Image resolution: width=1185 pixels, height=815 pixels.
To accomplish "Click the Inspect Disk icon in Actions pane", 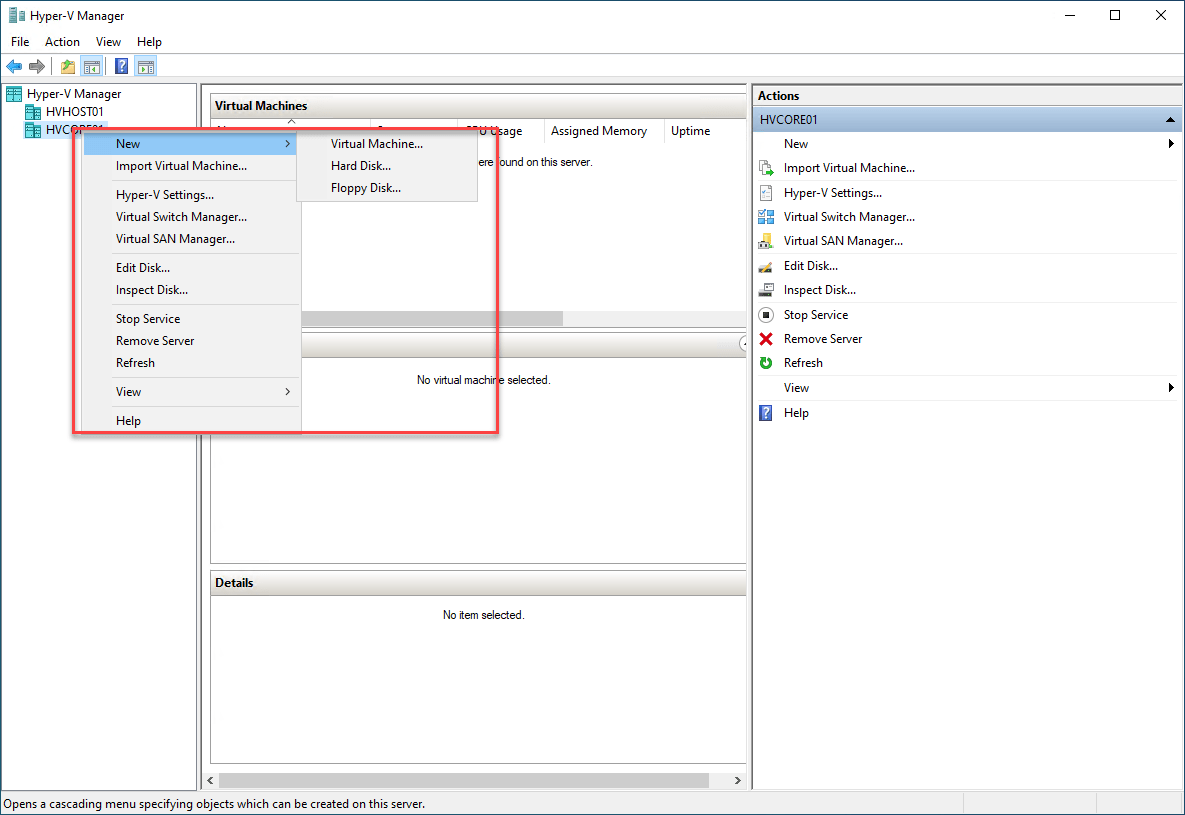I will click(766, 290).
